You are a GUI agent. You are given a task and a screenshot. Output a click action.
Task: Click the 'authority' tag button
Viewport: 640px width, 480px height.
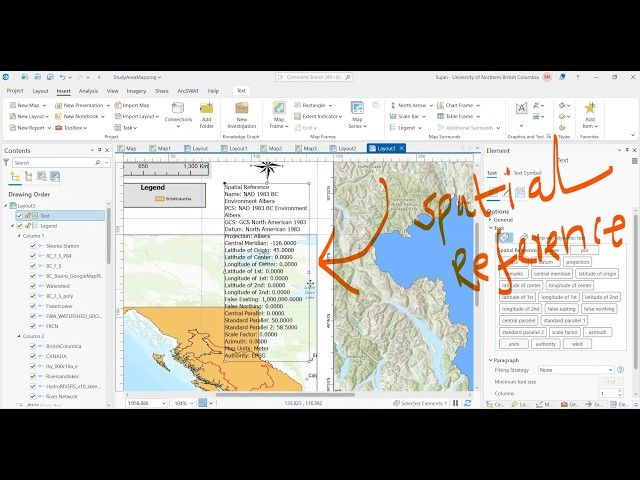[x=545, y=344]
